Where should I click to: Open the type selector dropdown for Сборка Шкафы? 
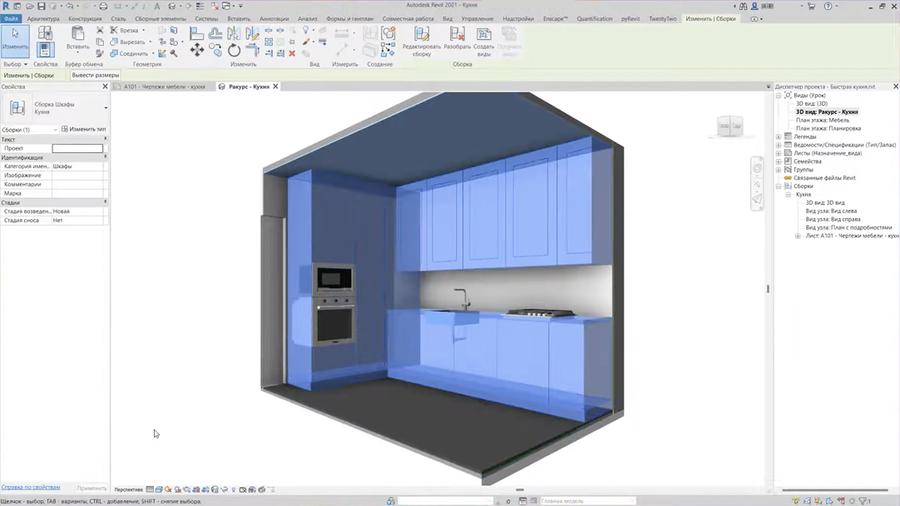(x=106, y=108)
